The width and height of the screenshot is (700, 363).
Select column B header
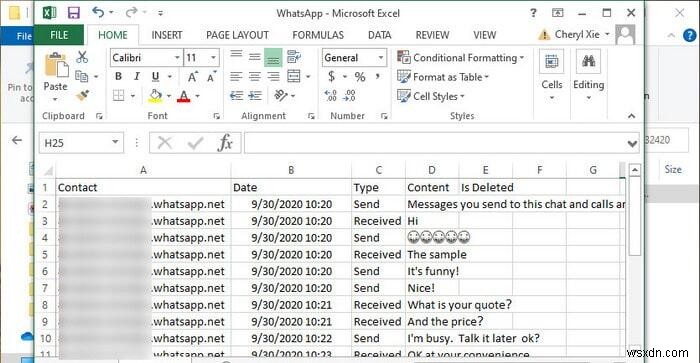[x=291, y=170]
